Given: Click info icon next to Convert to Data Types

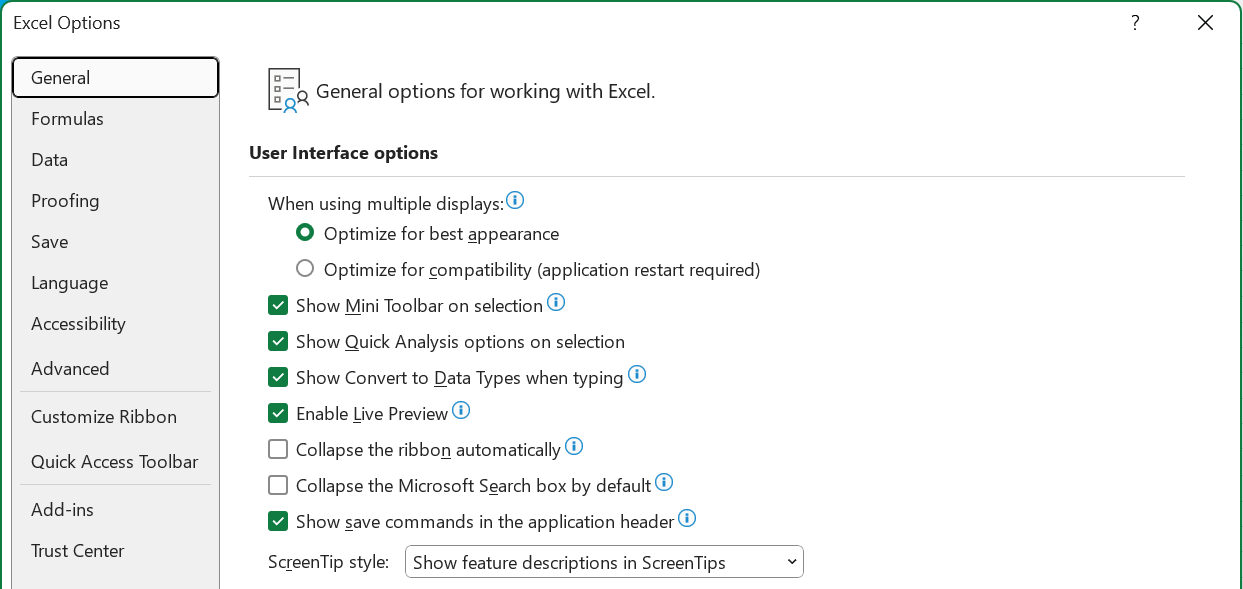Looking at the screenshot, I should point(637,375).
